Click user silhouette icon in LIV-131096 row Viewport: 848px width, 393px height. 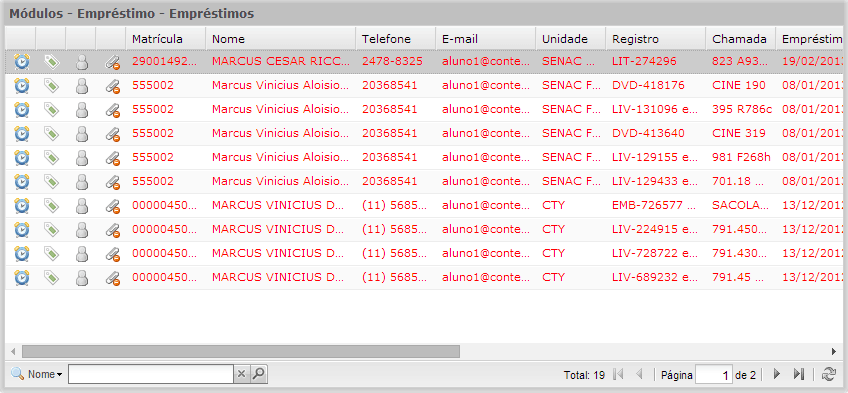click(x=82, y=110)
